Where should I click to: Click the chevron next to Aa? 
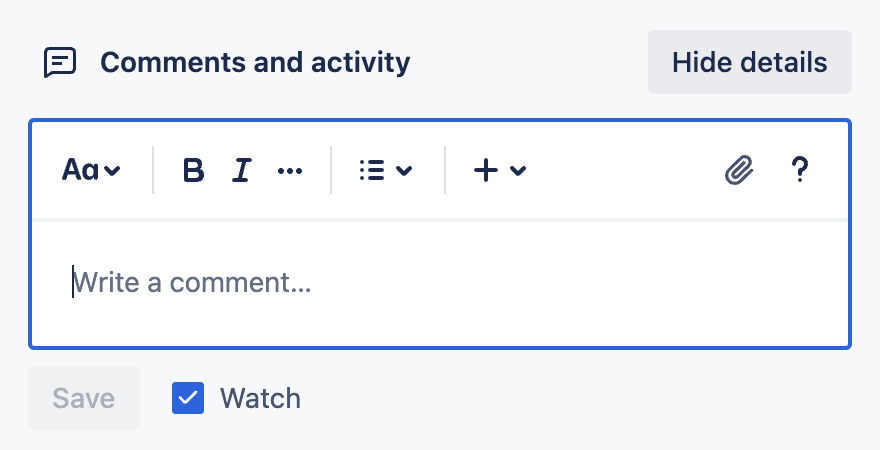[112, 170]
